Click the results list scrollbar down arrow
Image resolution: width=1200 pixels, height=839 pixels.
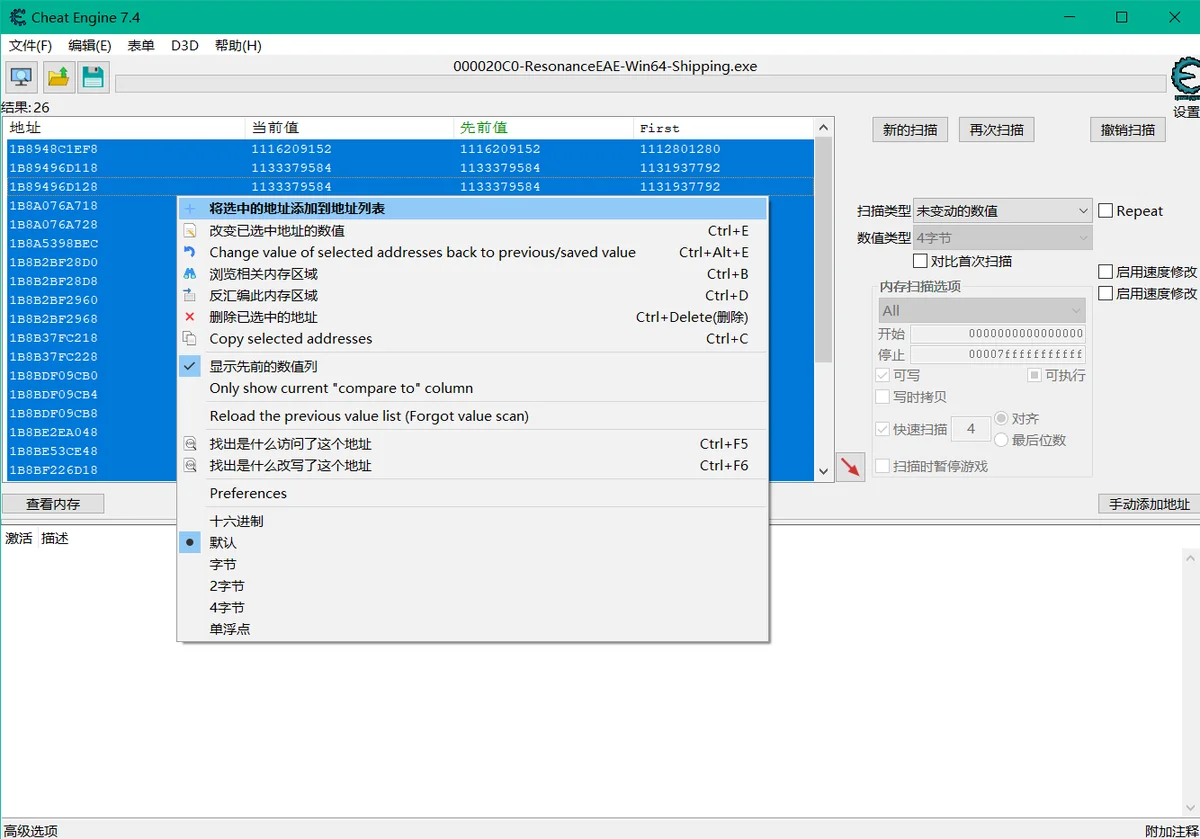pyautogui.click(x=824, y=471)
